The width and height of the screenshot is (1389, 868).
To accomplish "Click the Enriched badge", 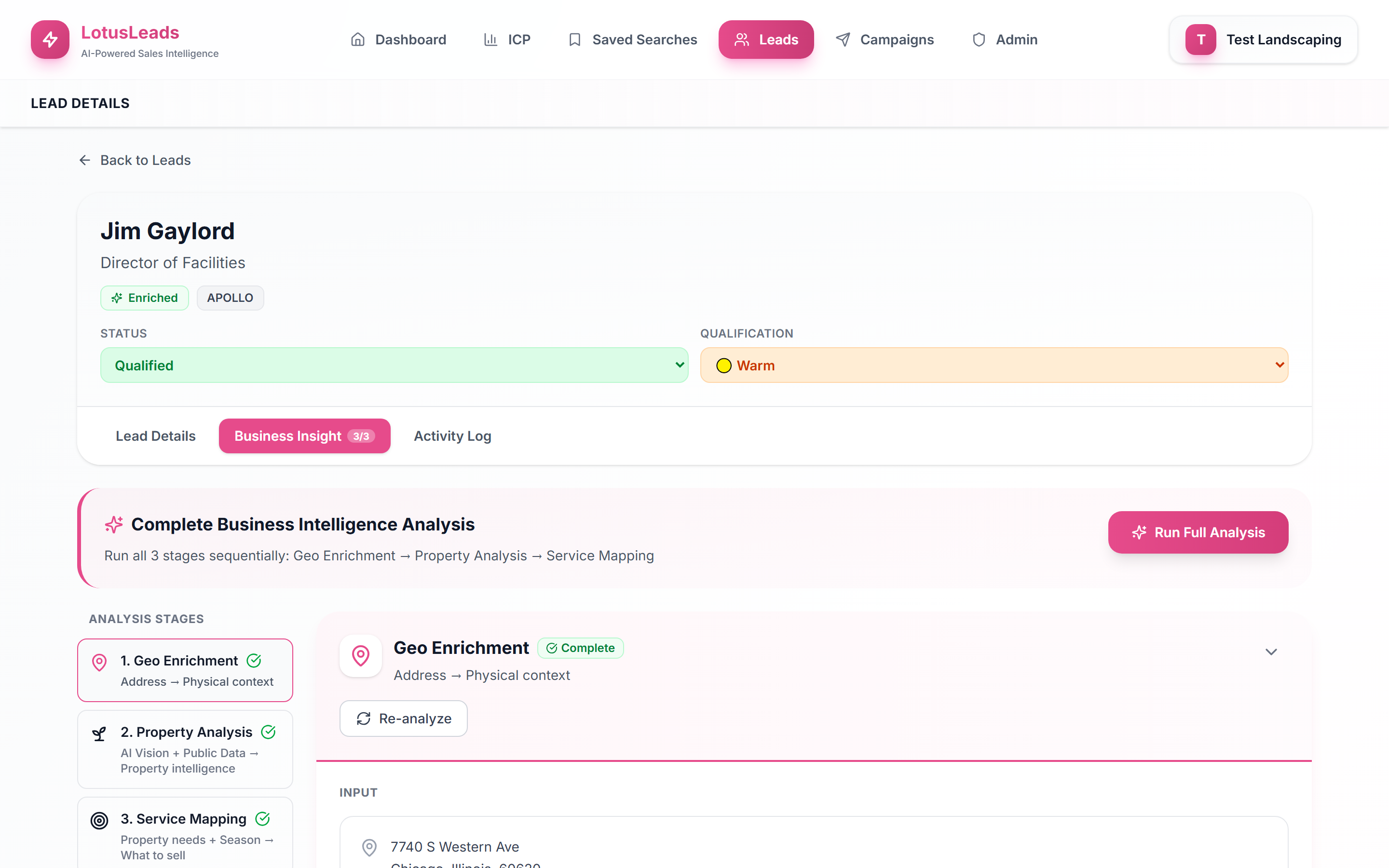I will click(x=145, y=298).
